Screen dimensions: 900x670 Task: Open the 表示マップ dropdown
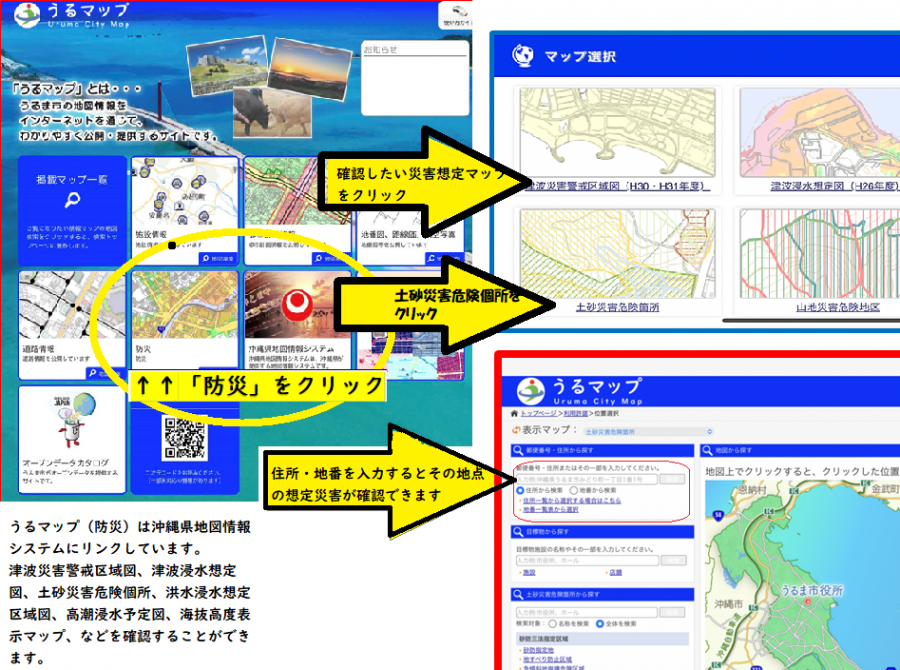click(648, 432)
